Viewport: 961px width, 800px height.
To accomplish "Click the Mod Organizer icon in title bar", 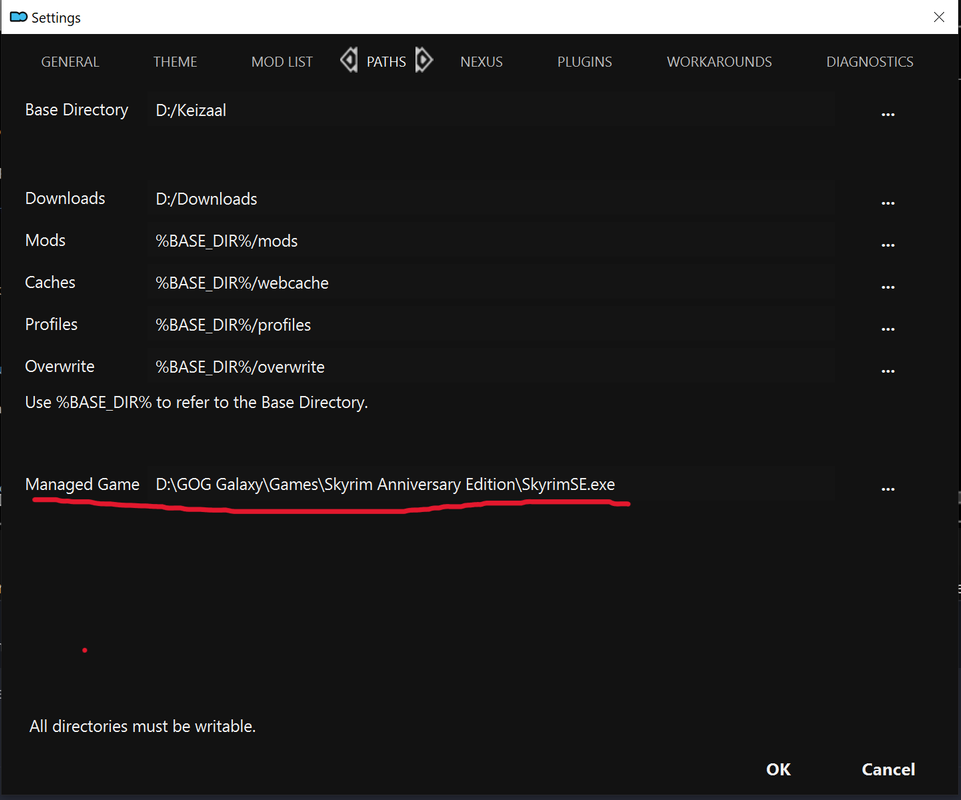I will tap(19, 17).
